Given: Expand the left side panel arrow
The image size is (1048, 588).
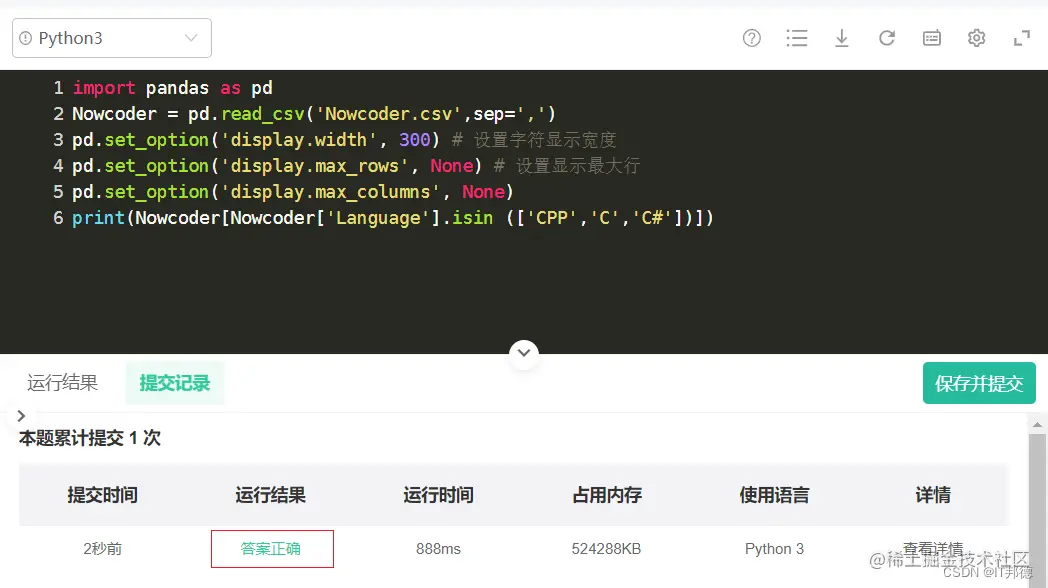Looking at the screenshot, I should pos(21,416).
